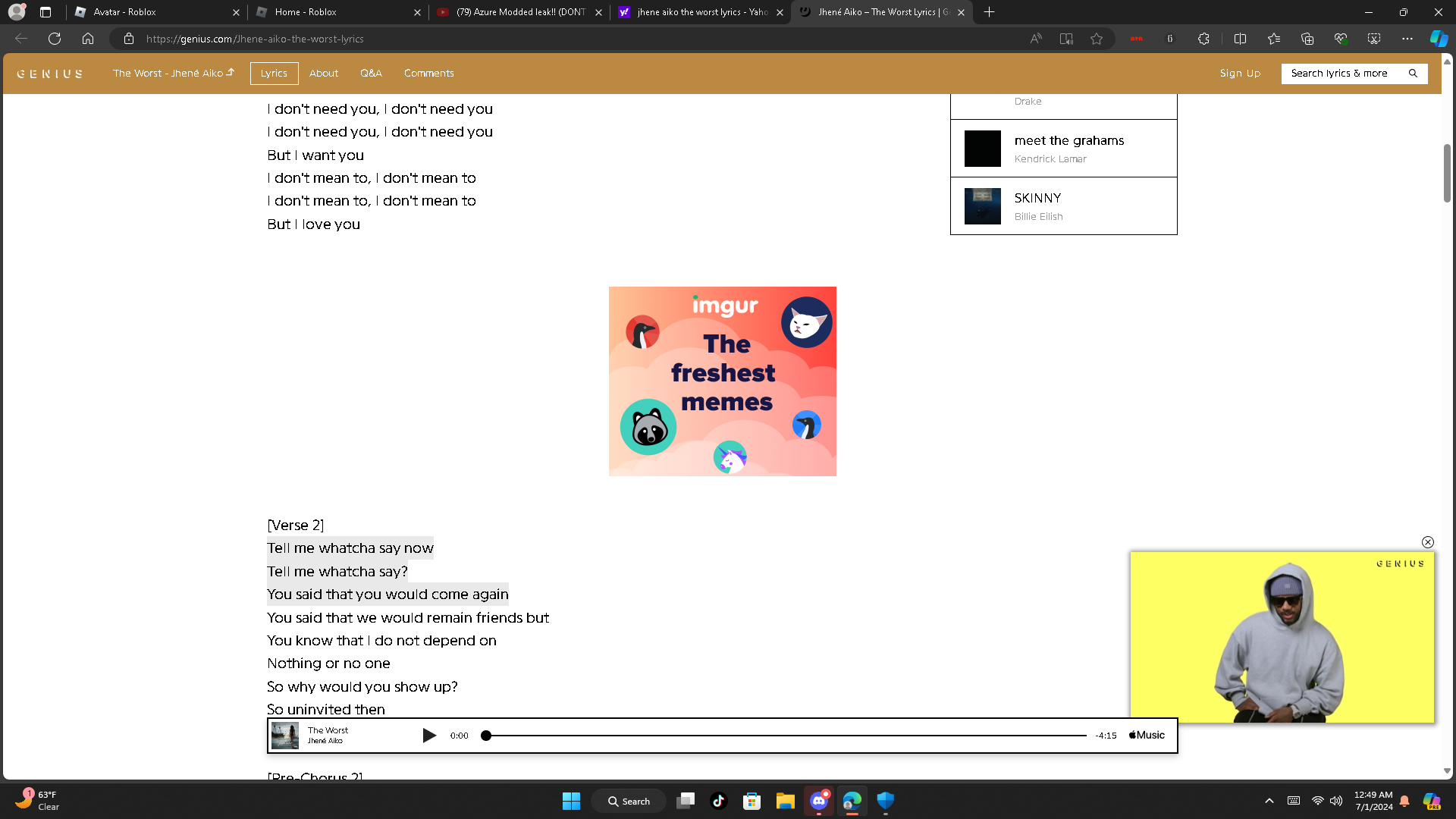
Task: Click the Genius logo
Action: click(50, 74)
